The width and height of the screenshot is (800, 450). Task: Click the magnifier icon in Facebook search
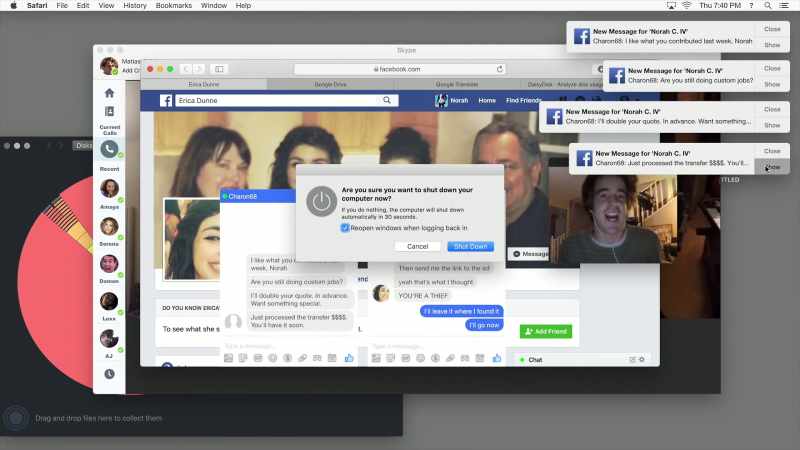pyautogui.click(x=387, y=101)
